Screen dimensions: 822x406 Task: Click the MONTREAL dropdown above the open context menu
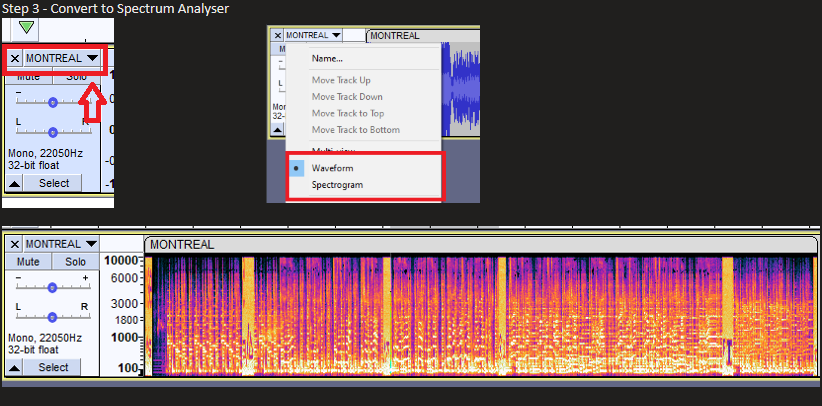[313, 35]
